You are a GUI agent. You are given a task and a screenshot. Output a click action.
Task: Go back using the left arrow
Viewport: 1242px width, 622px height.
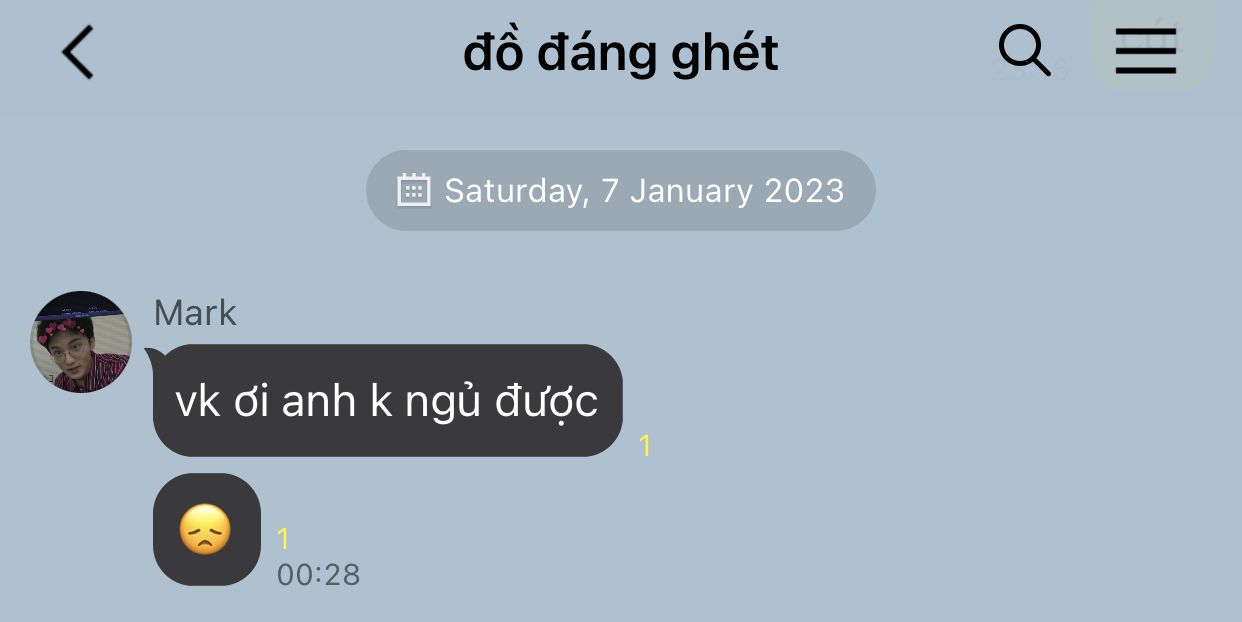coord(77,51)
